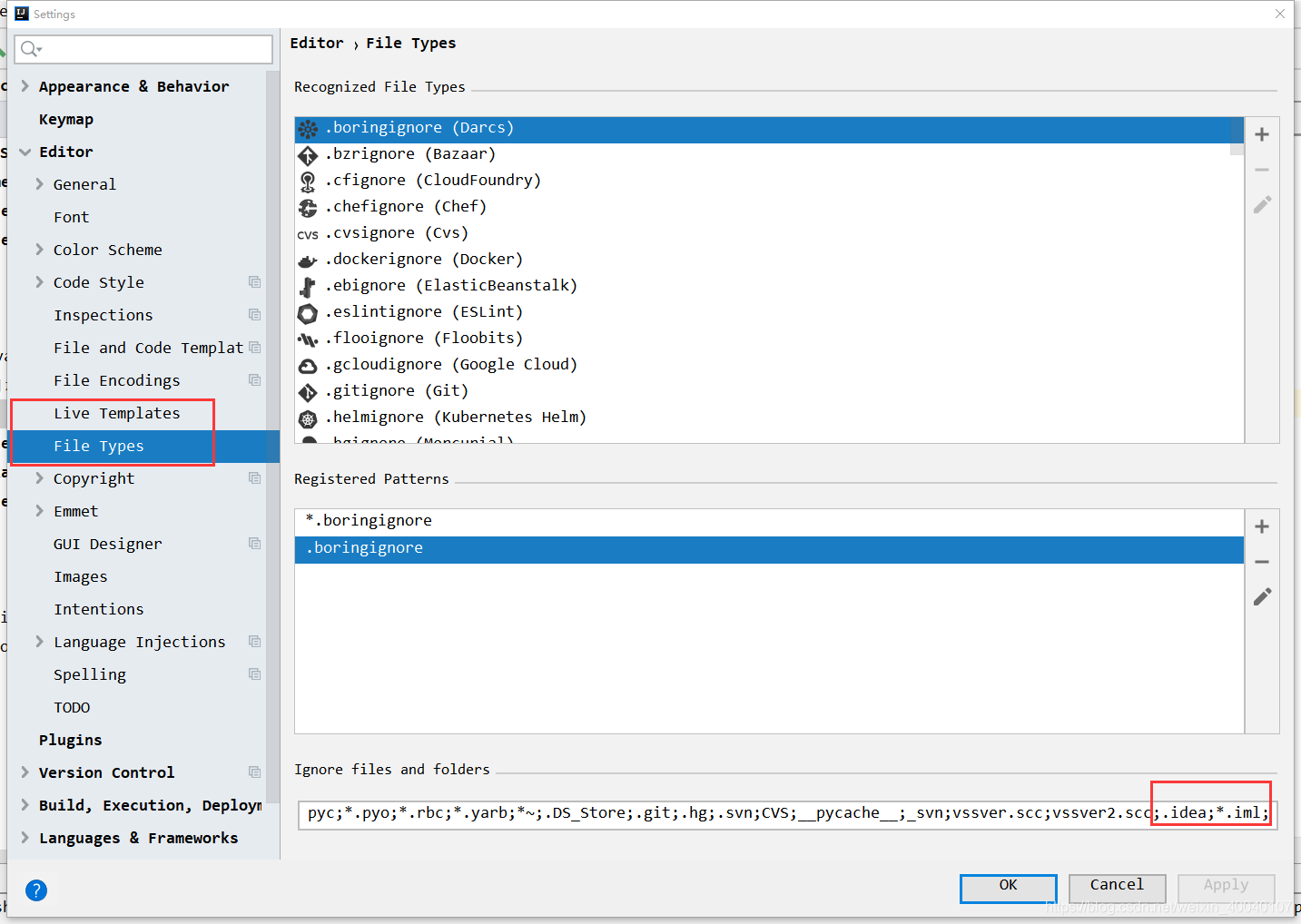
Task: Click the Bazaar icon beside .bzrignore
Action: point(308,155)
